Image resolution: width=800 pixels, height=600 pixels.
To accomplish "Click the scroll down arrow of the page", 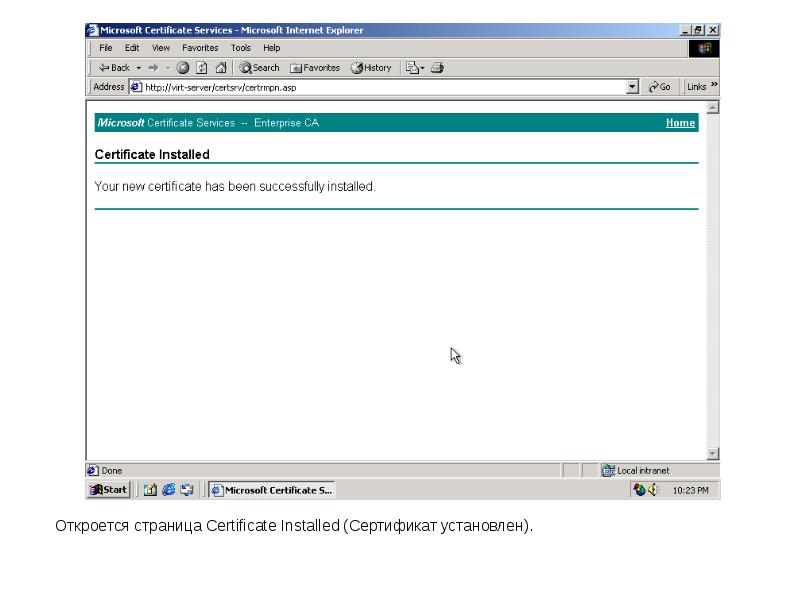I will click(712, 453).
